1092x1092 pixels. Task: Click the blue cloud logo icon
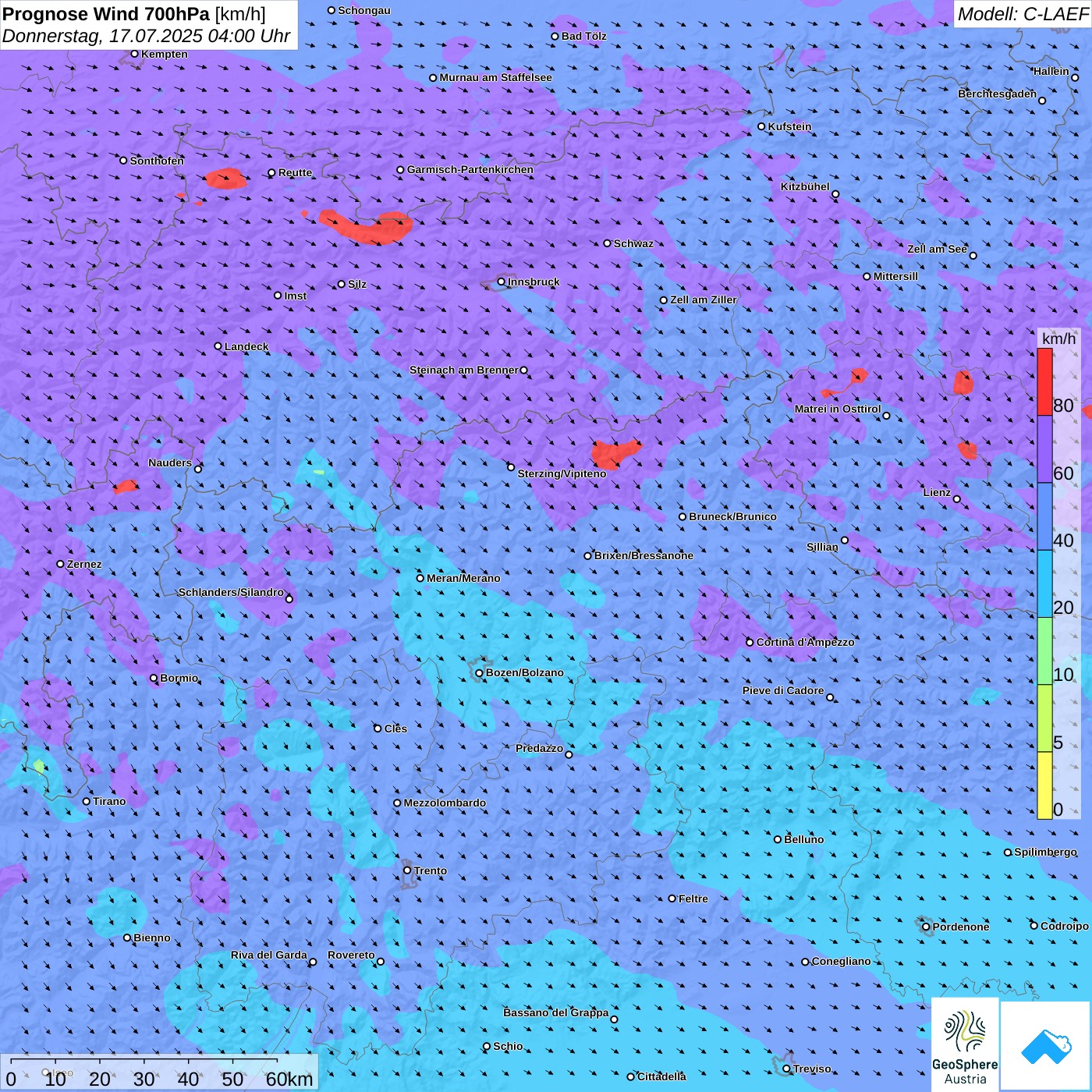1046,1046
